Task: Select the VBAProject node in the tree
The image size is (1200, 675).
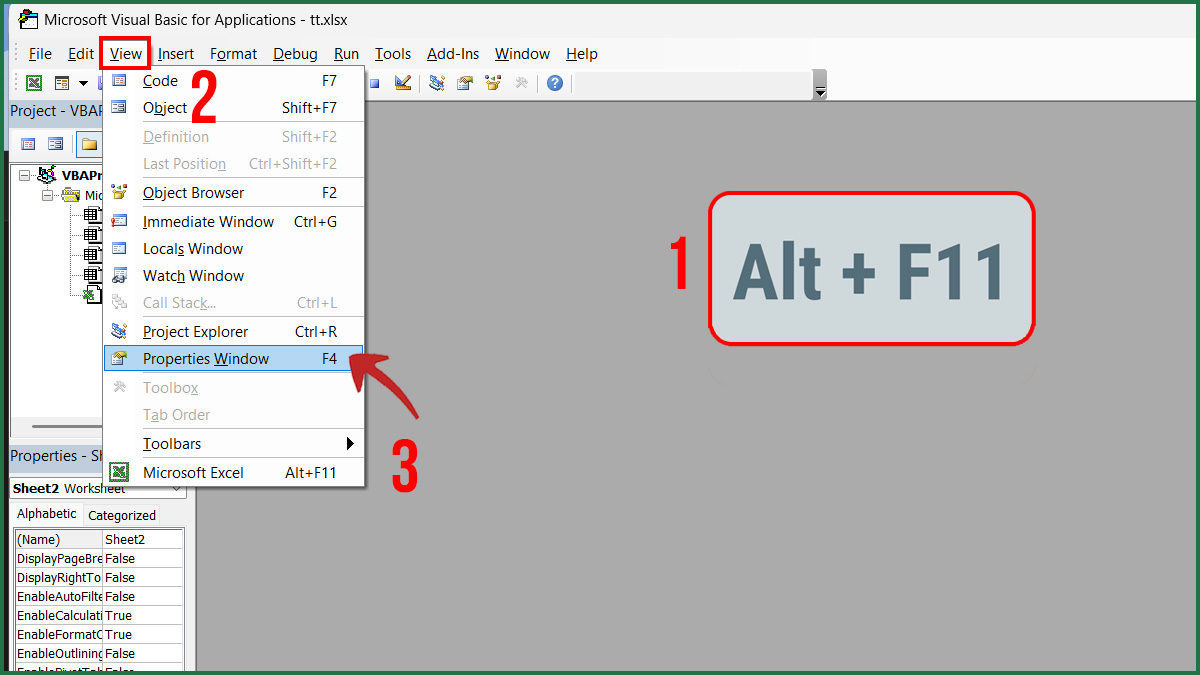Action: (78, 174)
